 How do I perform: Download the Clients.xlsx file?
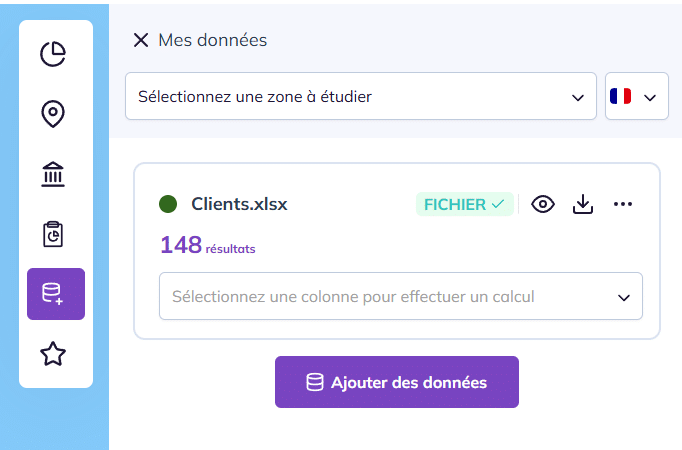pyautogui.click(x=583, y=204)
